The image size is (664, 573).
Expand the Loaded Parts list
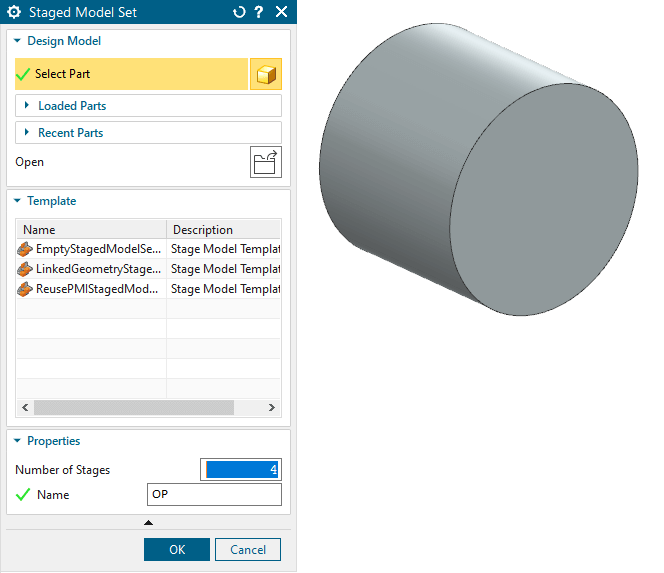coord(148,105)
